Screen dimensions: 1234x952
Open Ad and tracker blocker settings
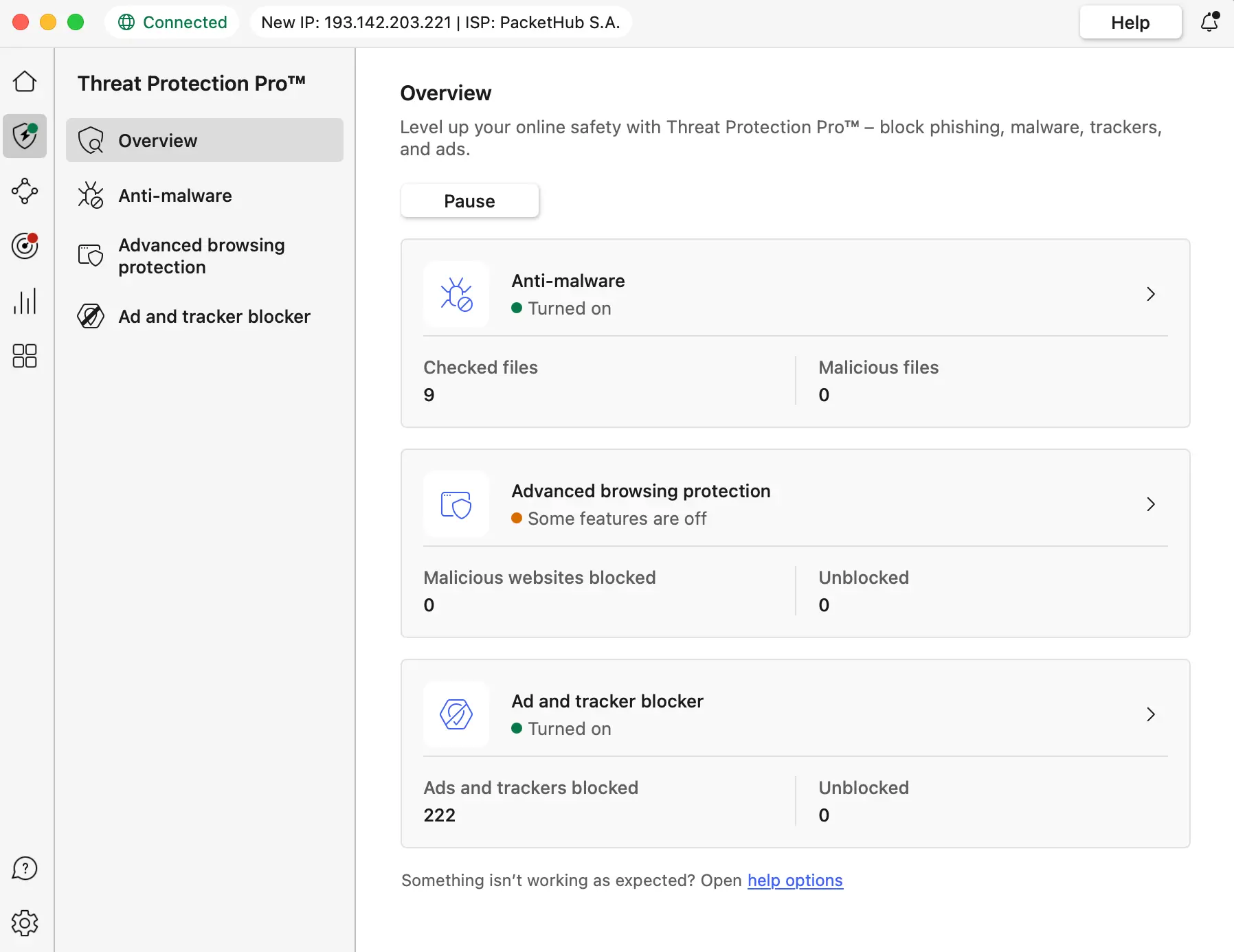pos(214,317)
